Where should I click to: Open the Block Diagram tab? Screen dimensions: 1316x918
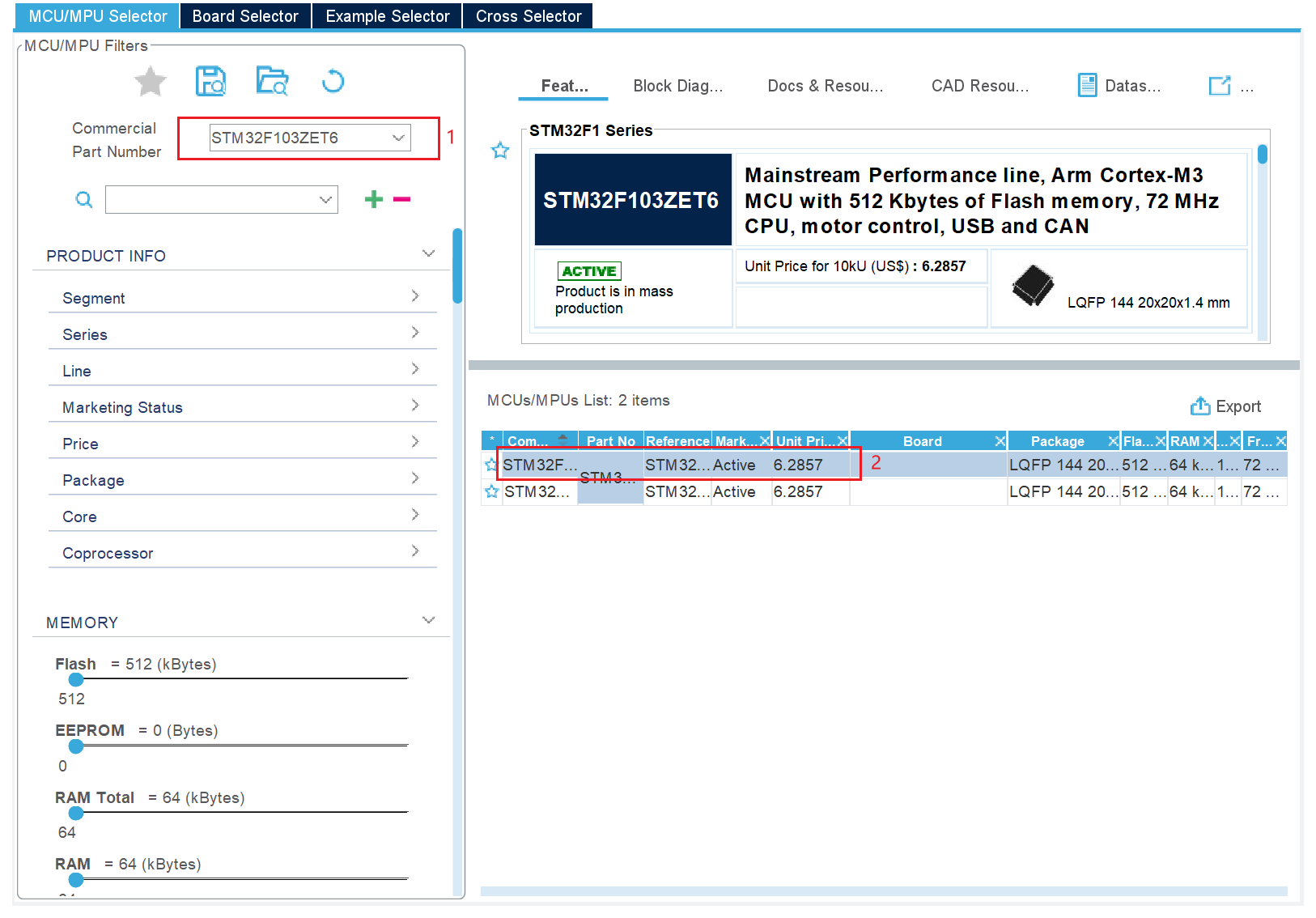click(677, 86)
